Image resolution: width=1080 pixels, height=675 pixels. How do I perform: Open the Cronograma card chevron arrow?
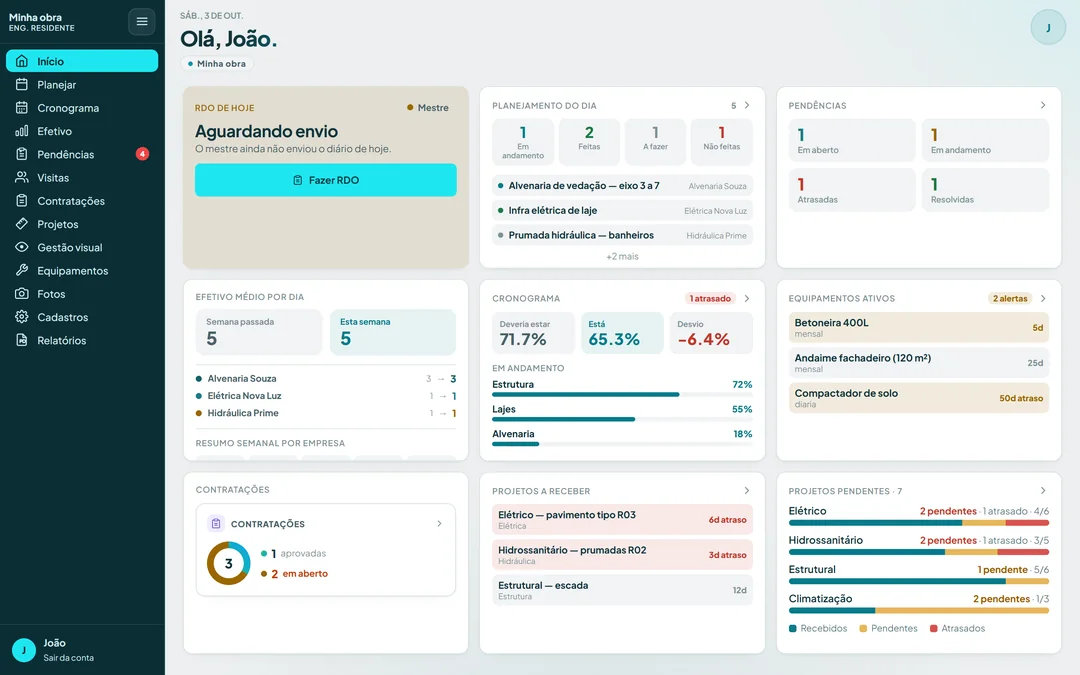pyautogui.click(x=747, y=298)
